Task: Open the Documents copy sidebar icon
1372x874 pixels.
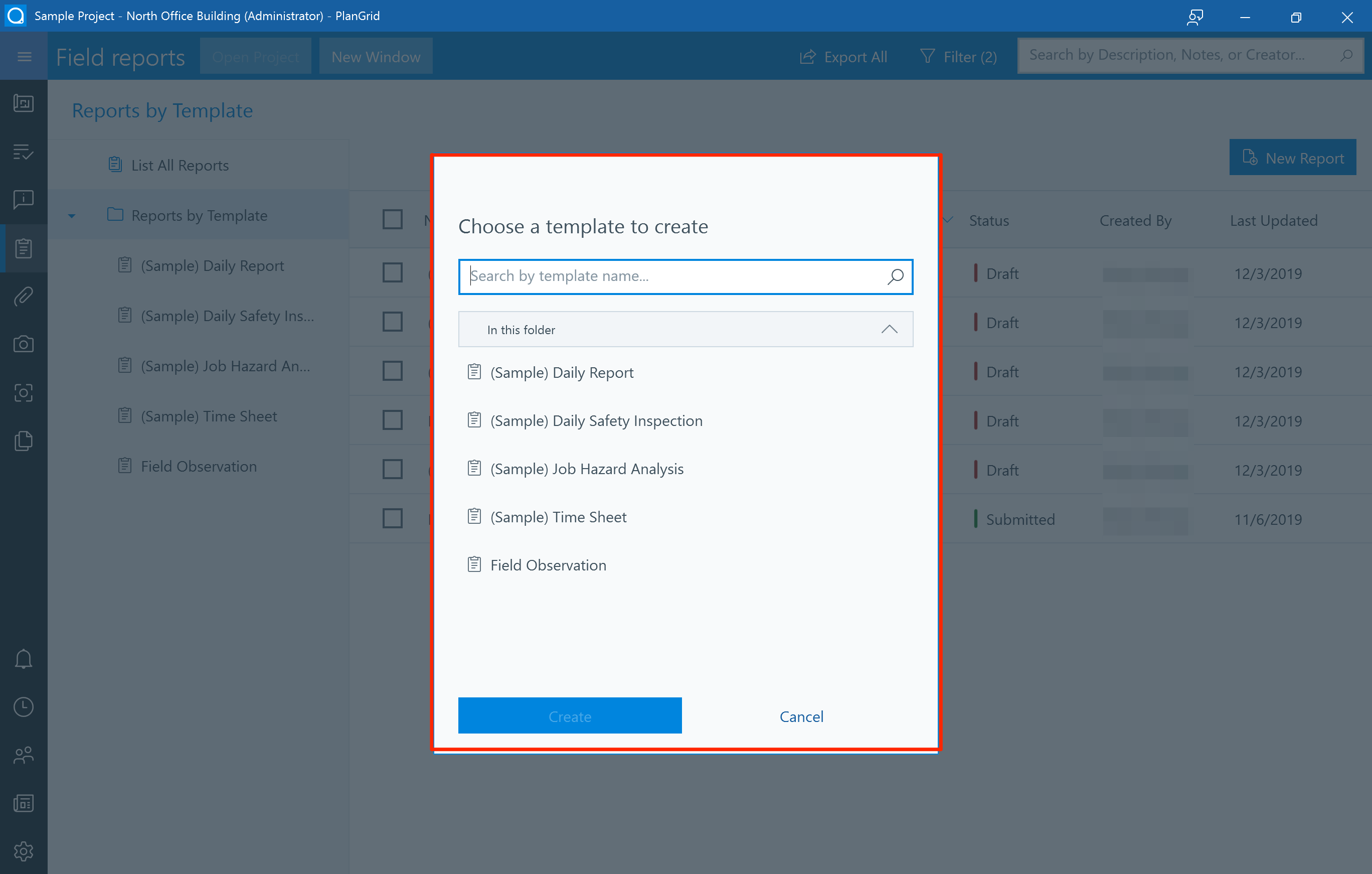Action: pos(24,441)
